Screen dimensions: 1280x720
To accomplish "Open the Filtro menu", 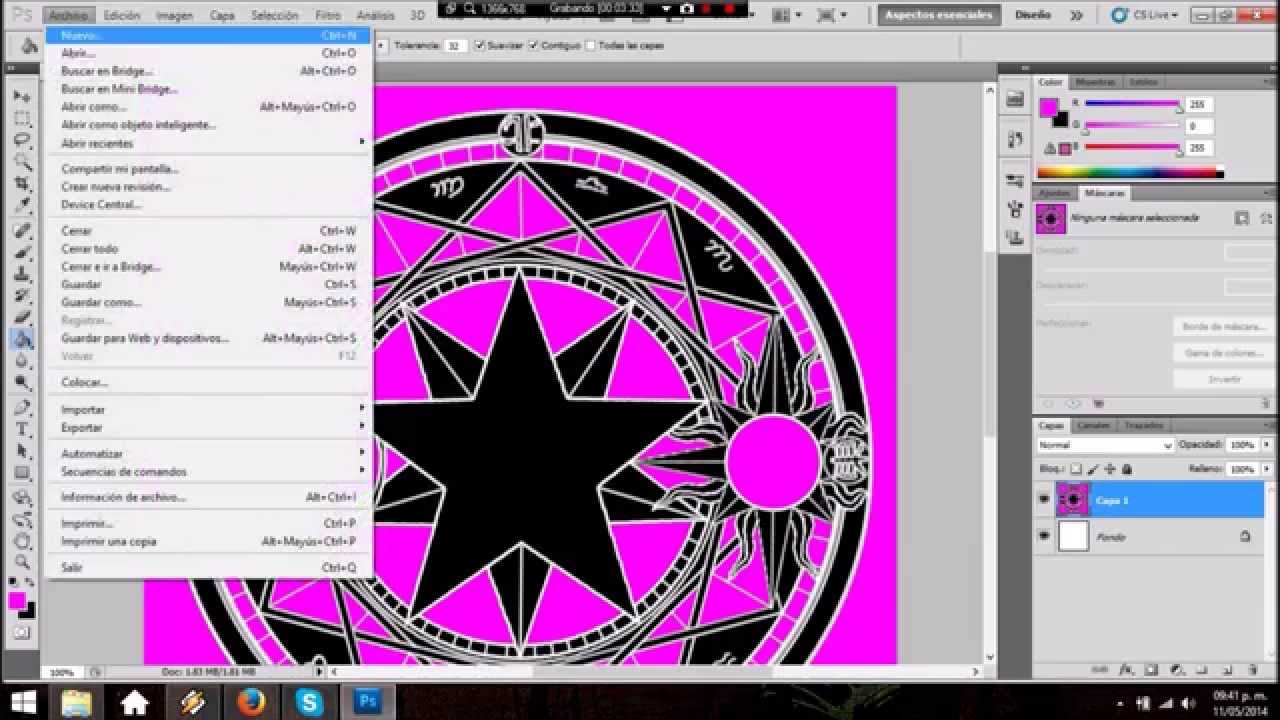I will [328, 15].
